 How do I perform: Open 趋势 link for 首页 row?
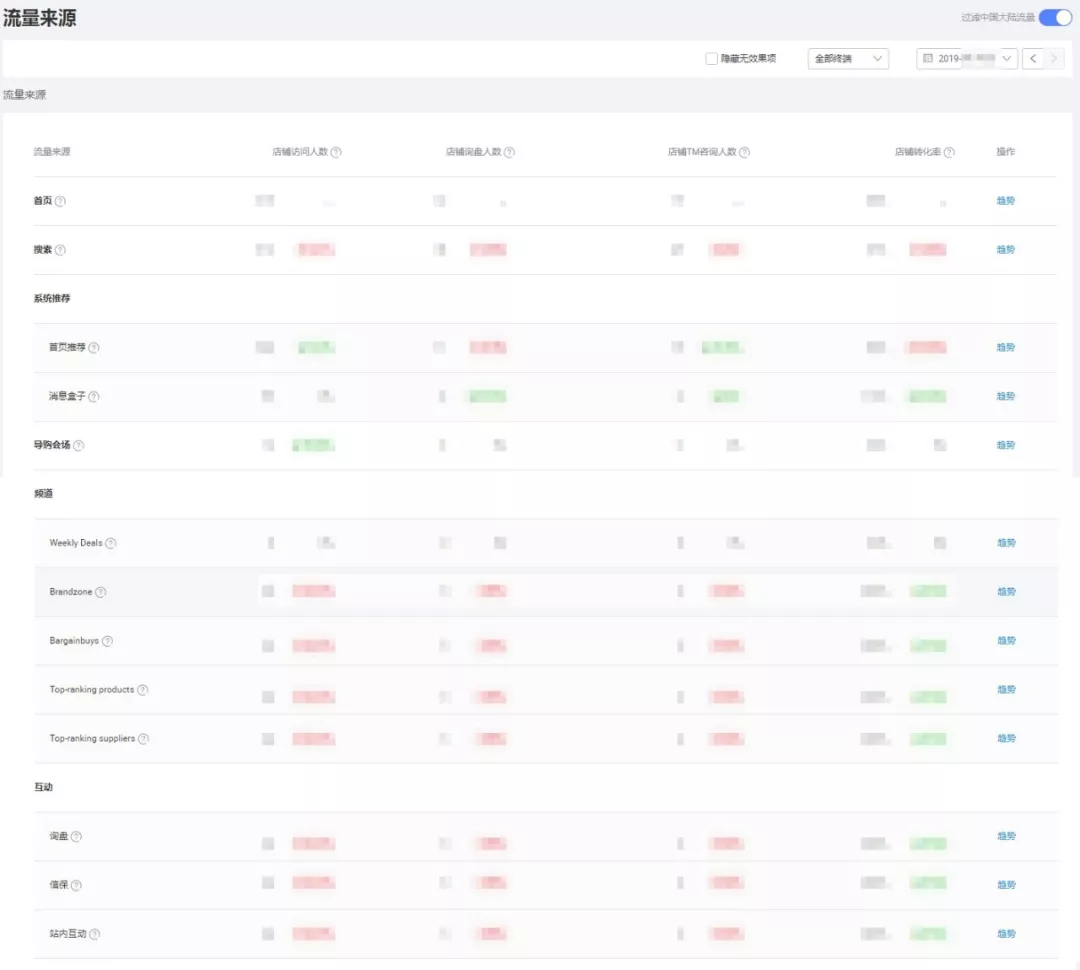tap(1005, 201)
